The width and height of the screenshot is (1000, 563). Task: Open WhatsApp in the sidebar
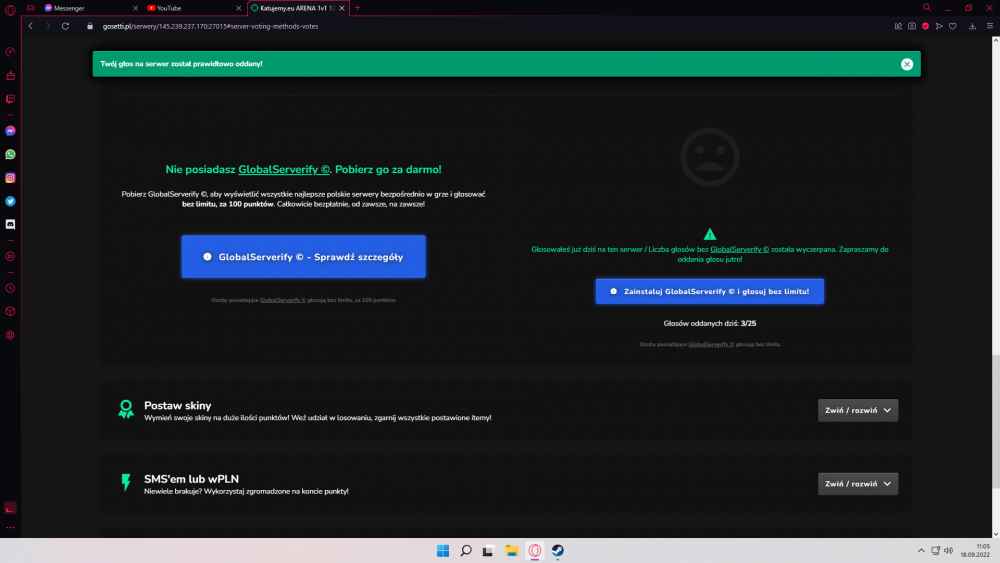point(10,154)
